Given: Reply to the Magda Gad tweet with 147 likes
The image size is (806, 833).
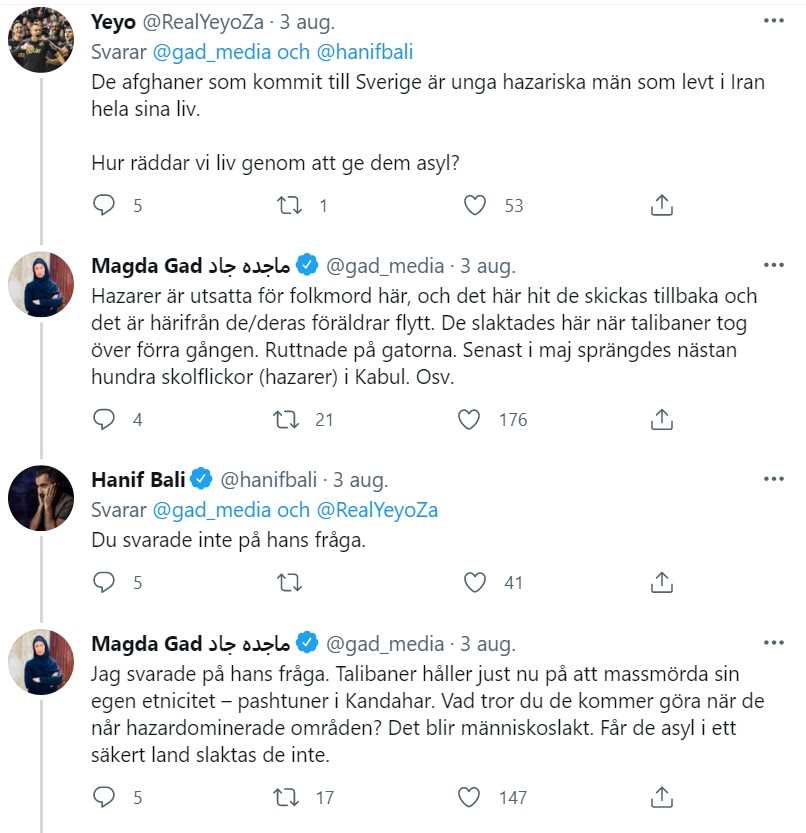Looking at the screenshot, I should (104, 797).
